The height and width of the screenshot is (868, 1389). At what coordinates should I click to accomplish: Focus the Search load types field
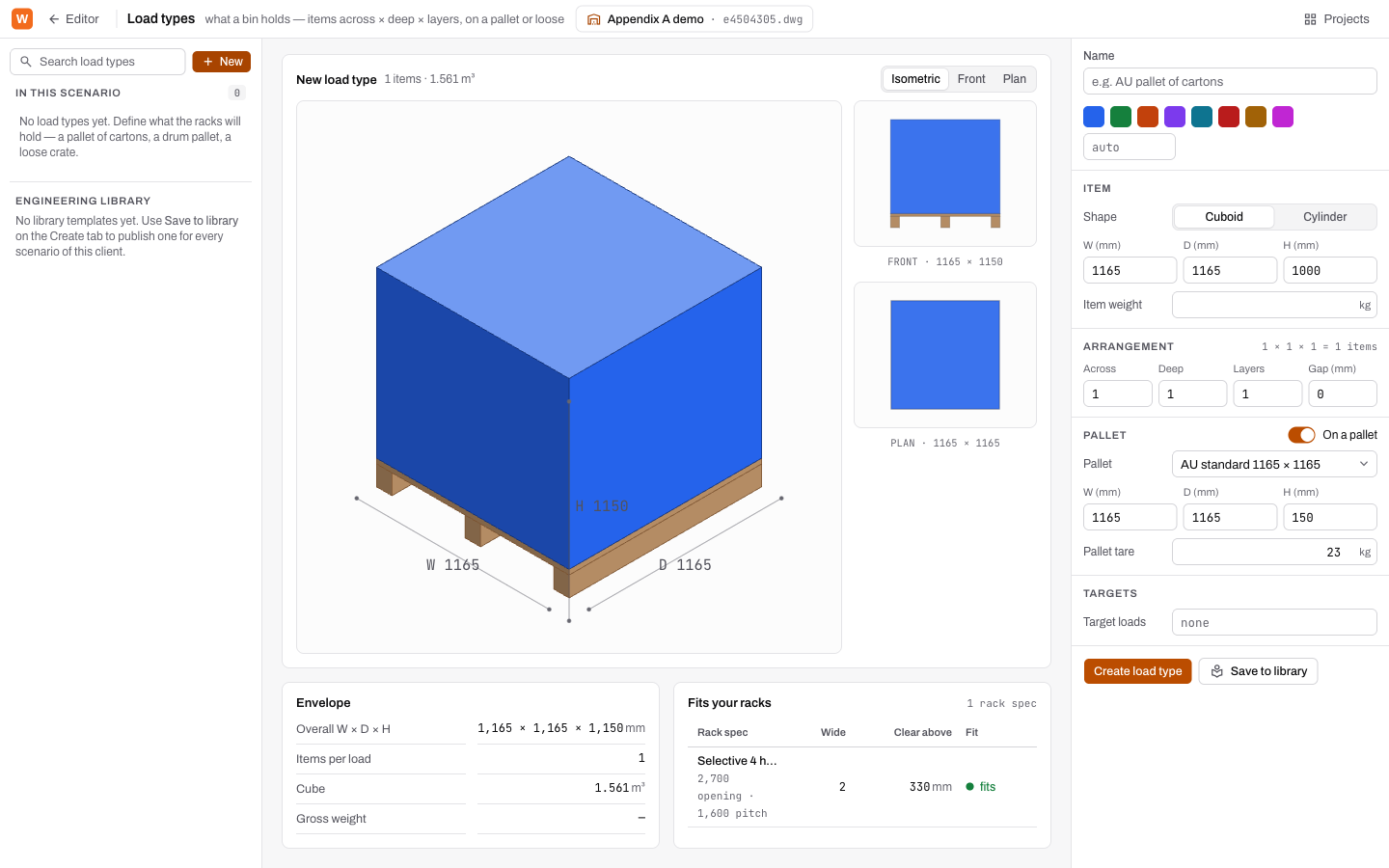[97, 62]
